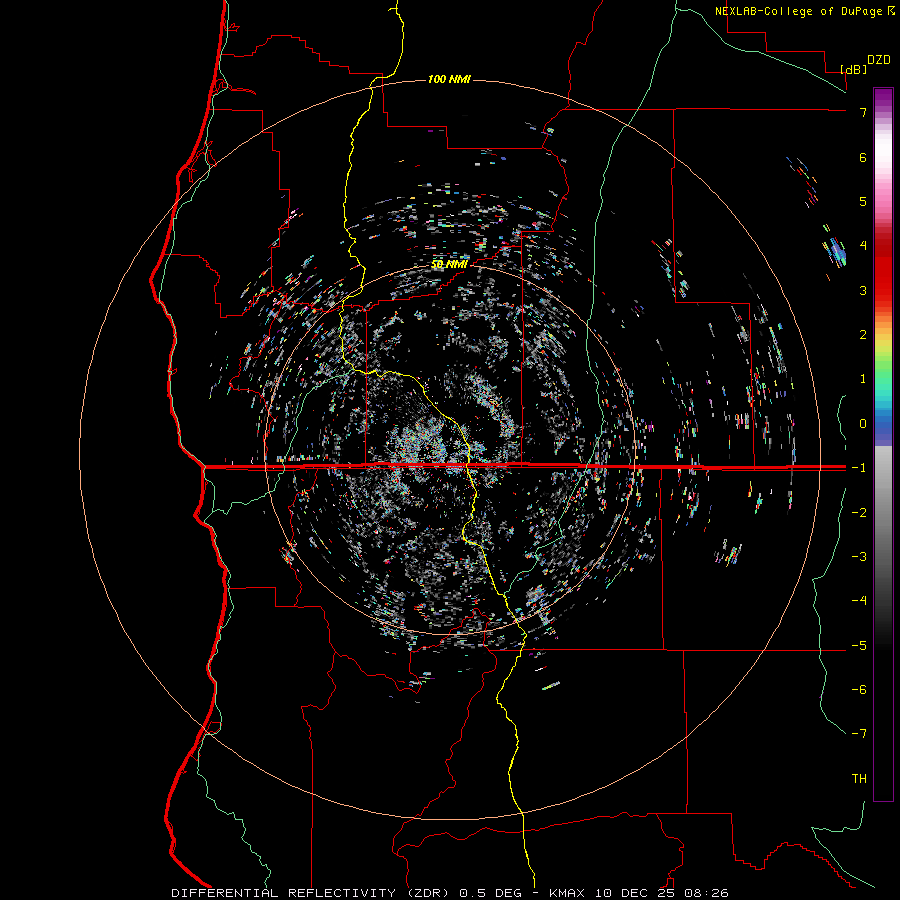
Task: Click the KMAX station identifier in the caption
Action: [x=567, y=893]
